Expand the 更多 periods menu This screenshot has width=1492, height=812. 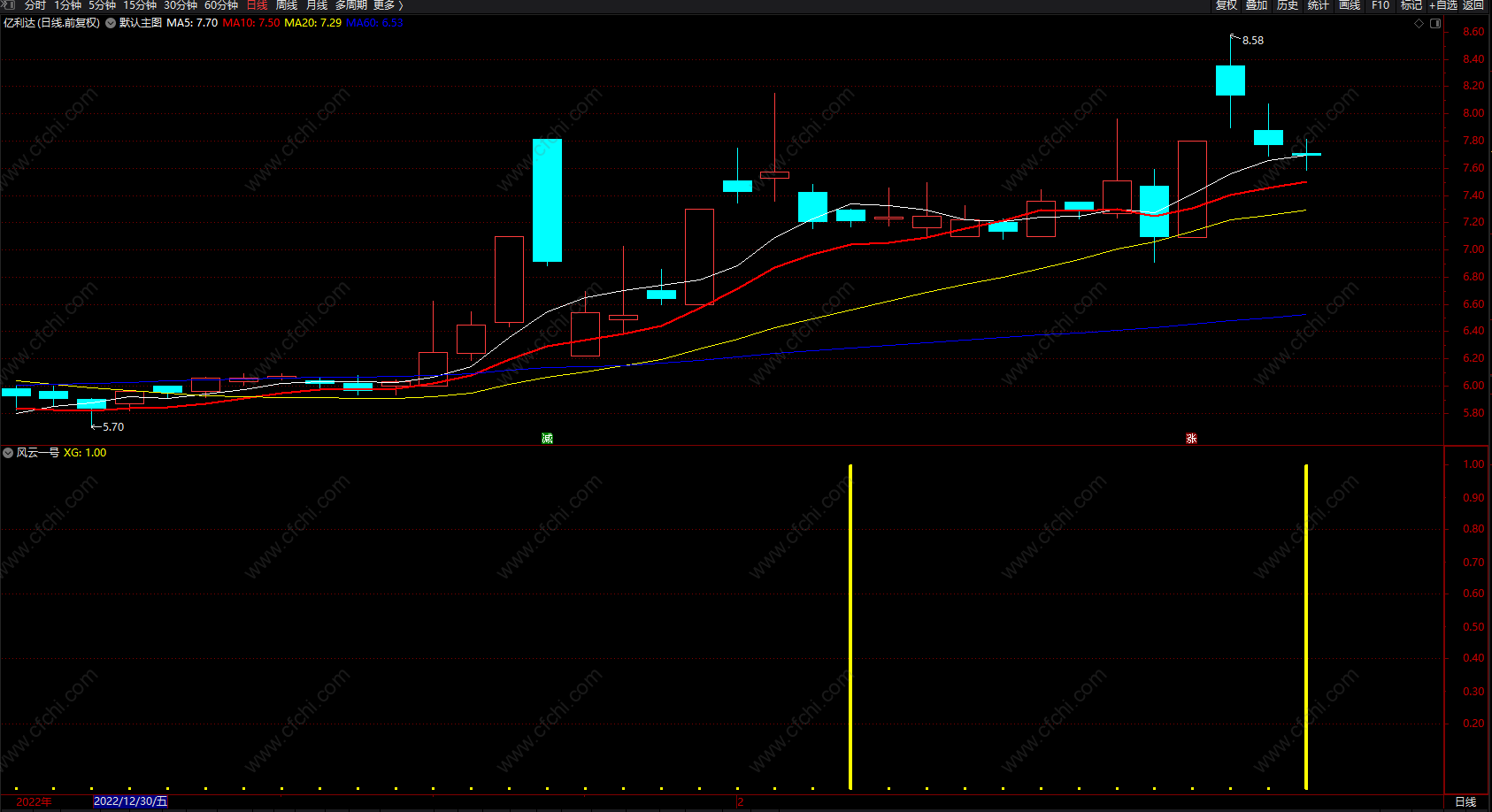388,5
